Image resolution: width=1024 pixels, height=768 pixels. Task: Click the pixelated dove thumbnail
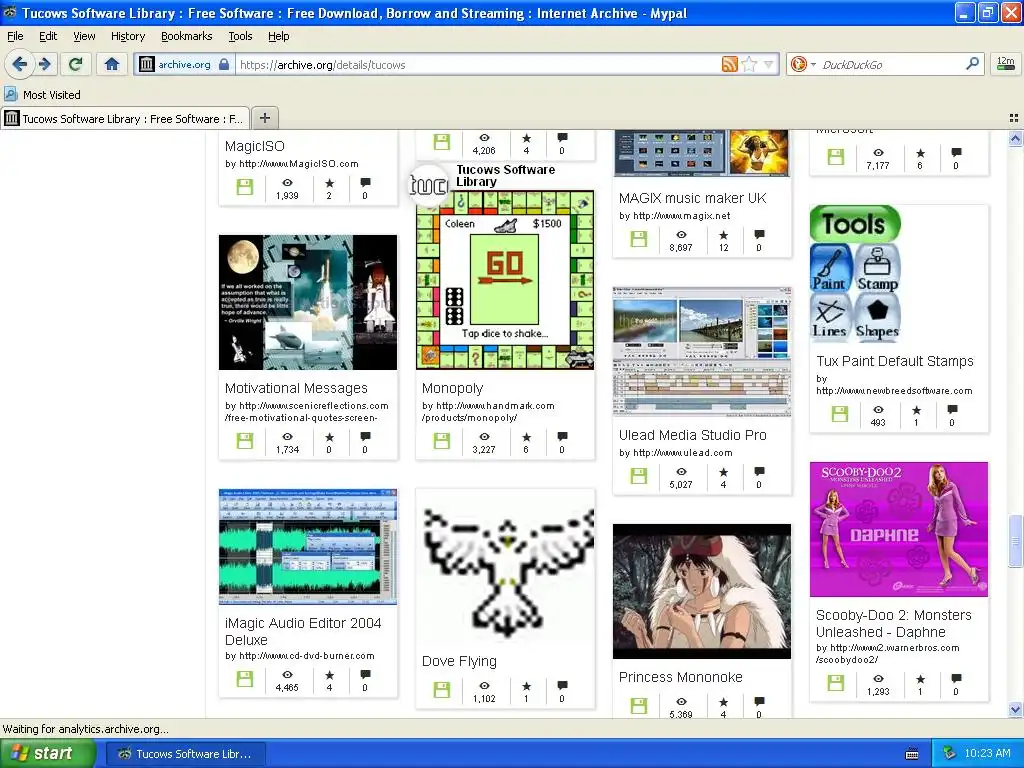(x=505, y=566)
